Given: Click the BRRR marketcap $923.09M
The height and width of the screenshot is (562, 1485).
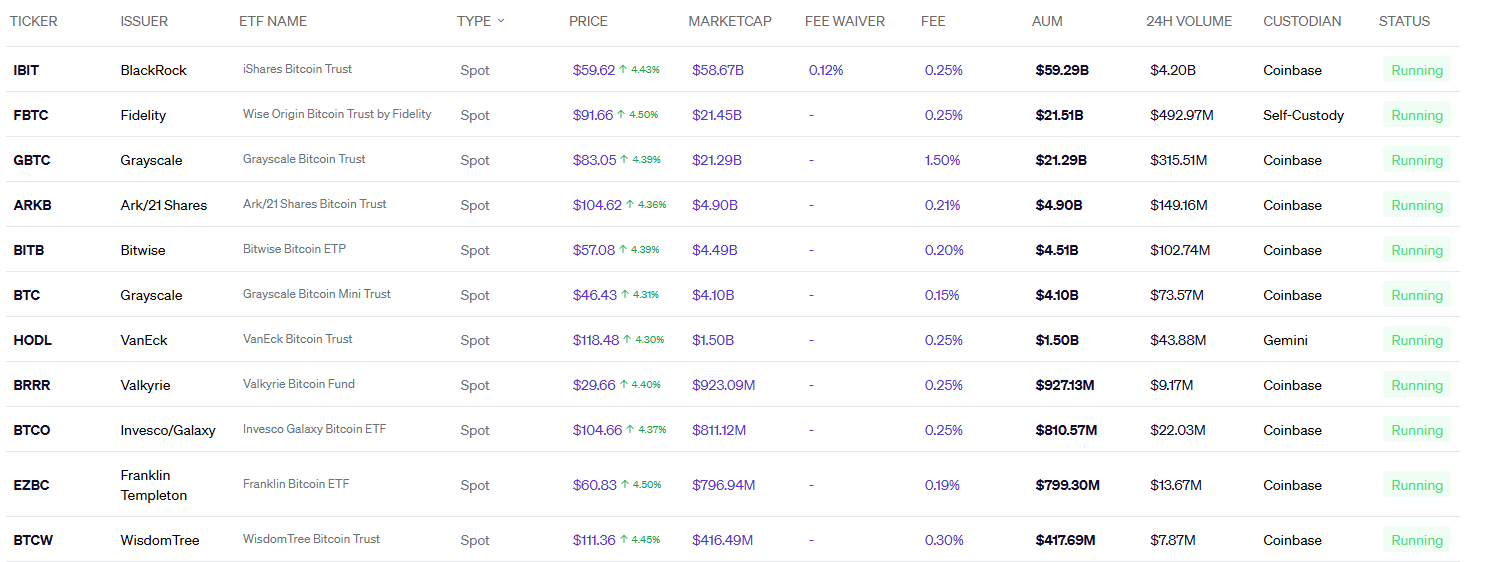Looking at the screenshot, I should pos(723,385).
